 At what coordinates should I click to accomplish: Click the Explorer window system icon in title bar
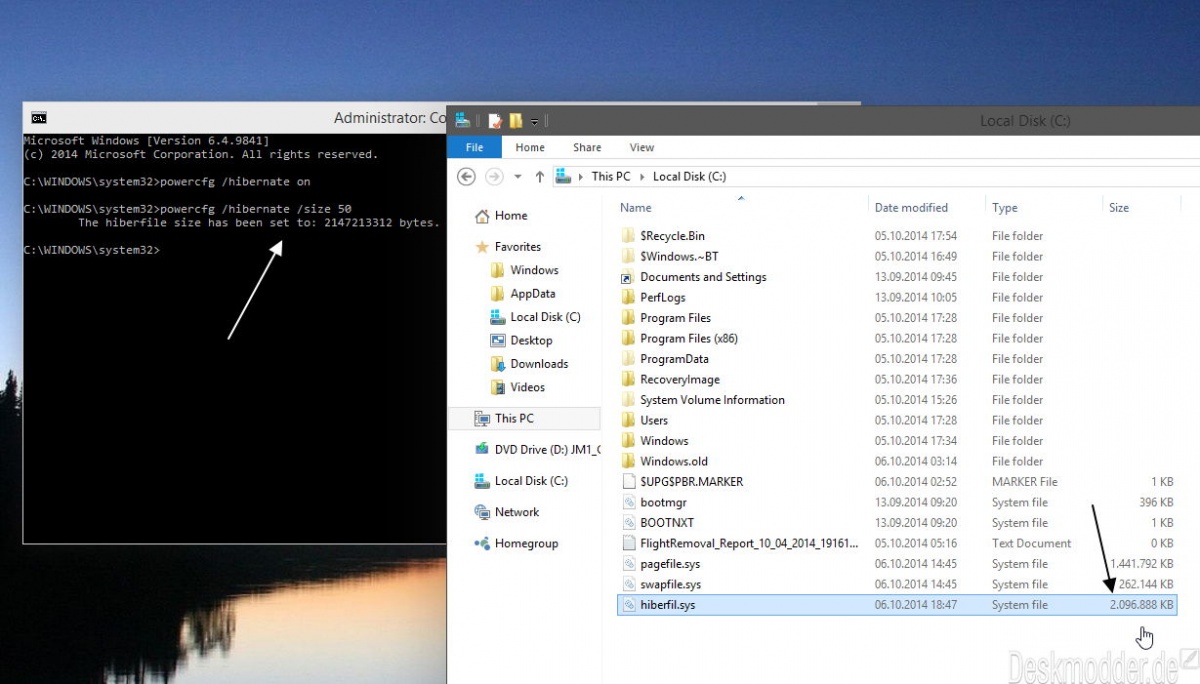(x=462, y=120)
